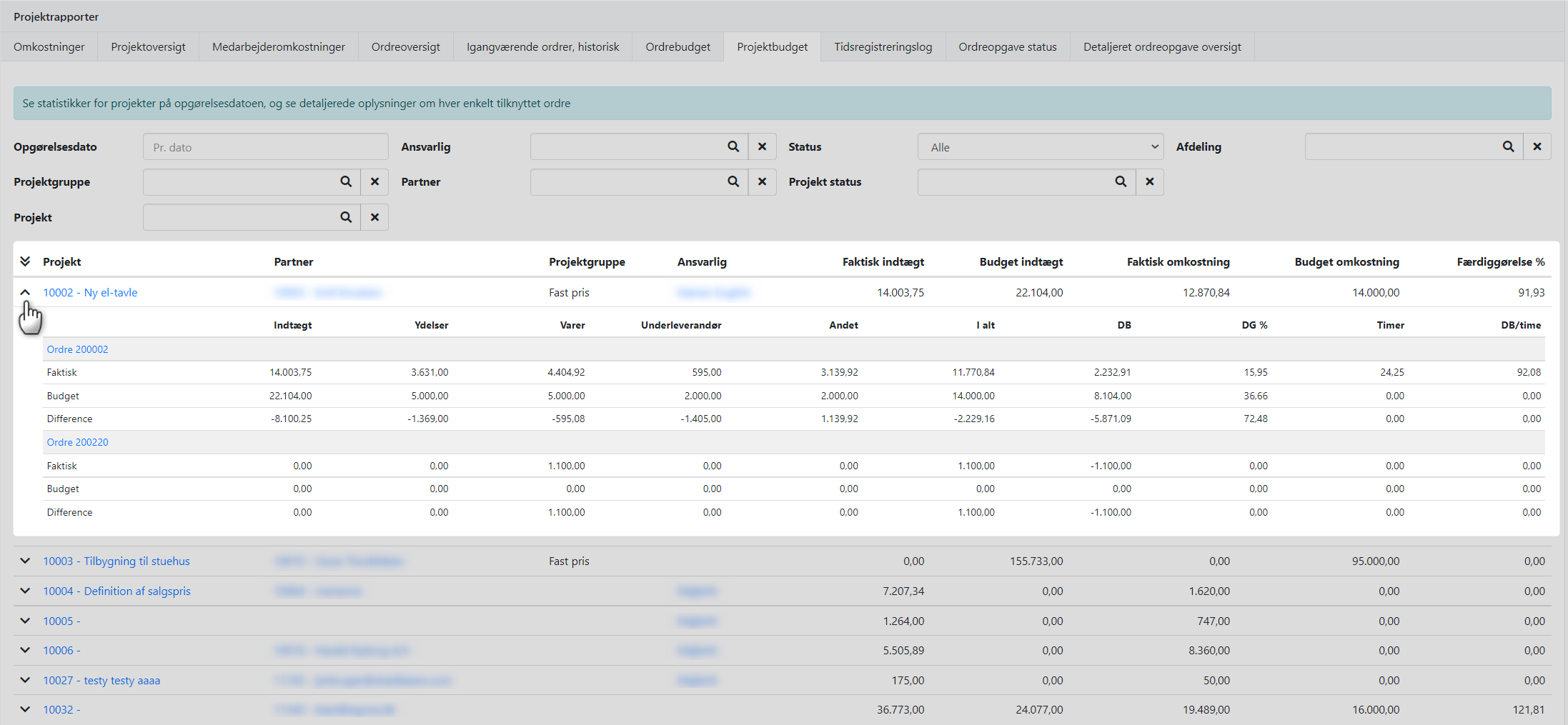This screenshot has width=1568, height=725.
Task: Click Budget omkostning column header
Action: click(x=1347, y=261)
